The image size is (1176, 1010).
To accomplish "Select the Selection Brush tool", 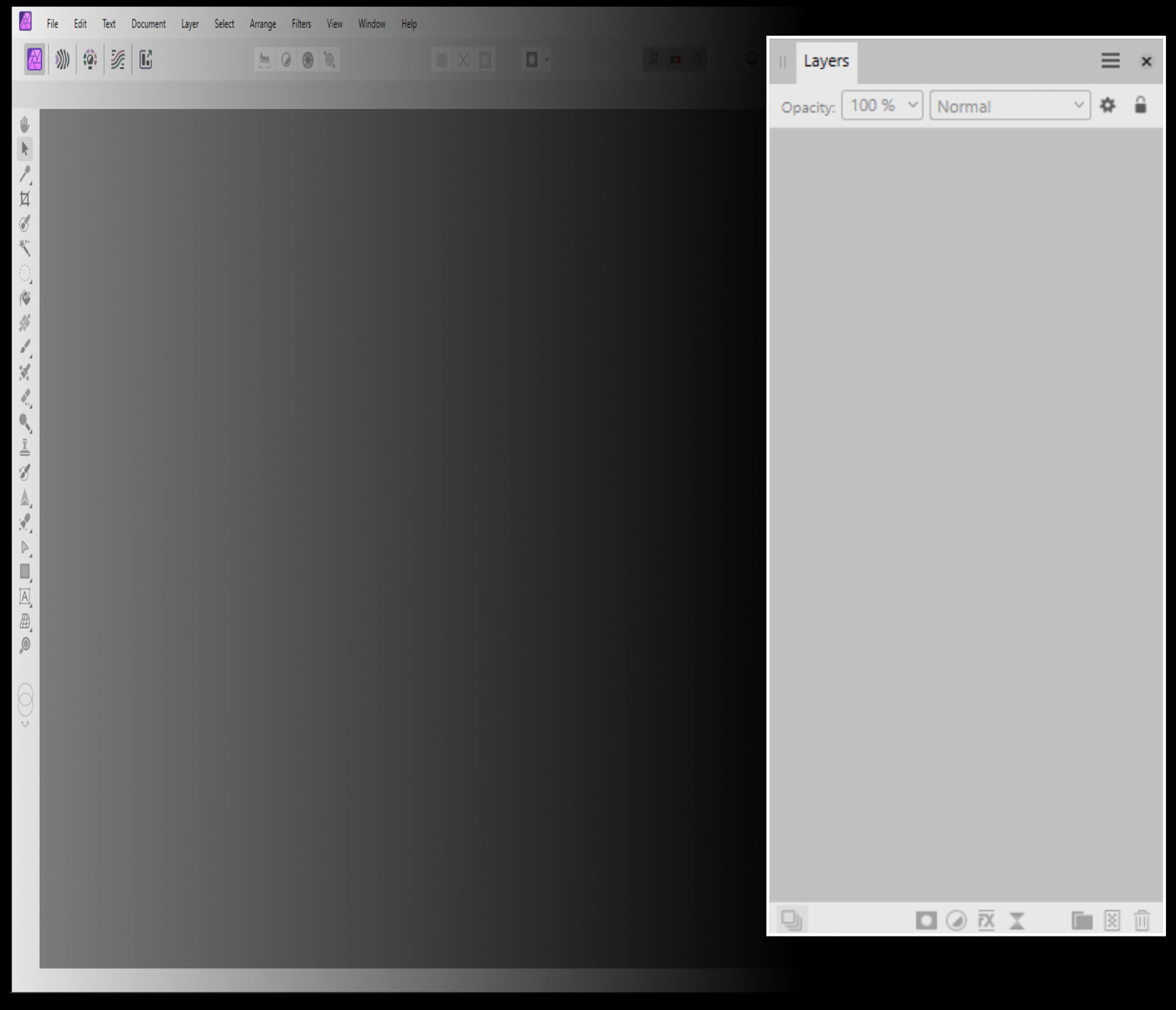I will pyautogui.click(x=25, y=223).
